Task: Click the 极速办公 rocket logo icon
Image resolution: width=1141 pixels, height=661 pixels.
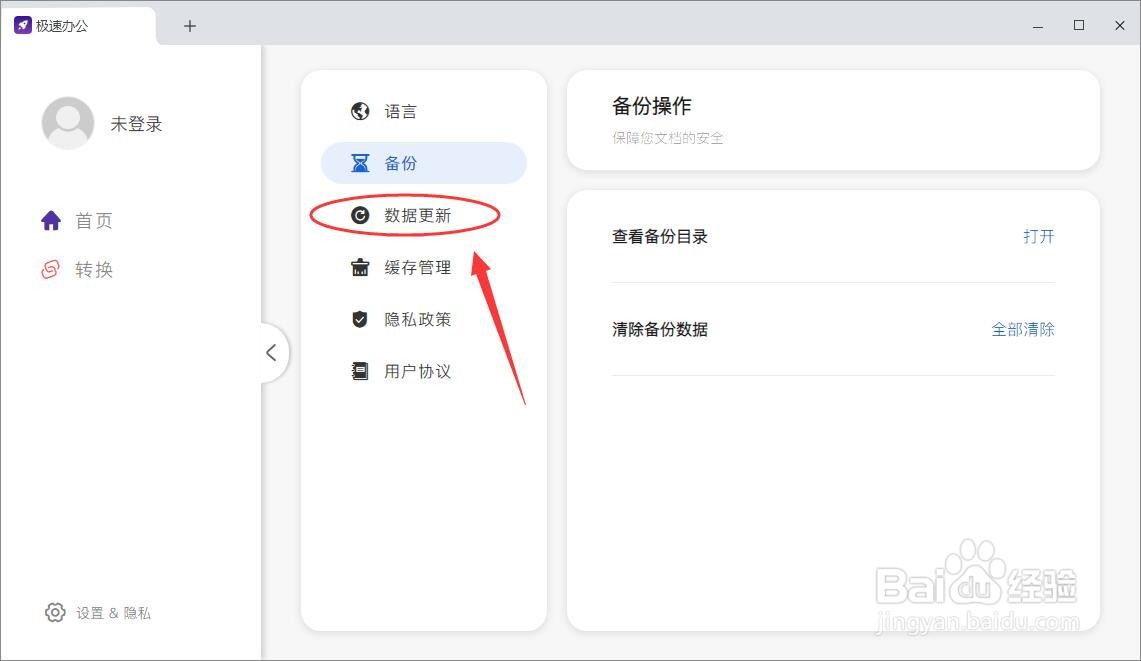Action: click(x=23, y=25)
